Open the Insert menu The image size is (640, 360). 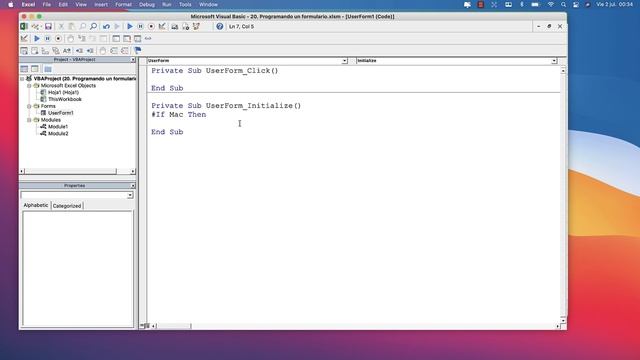[x=101, y=4]
